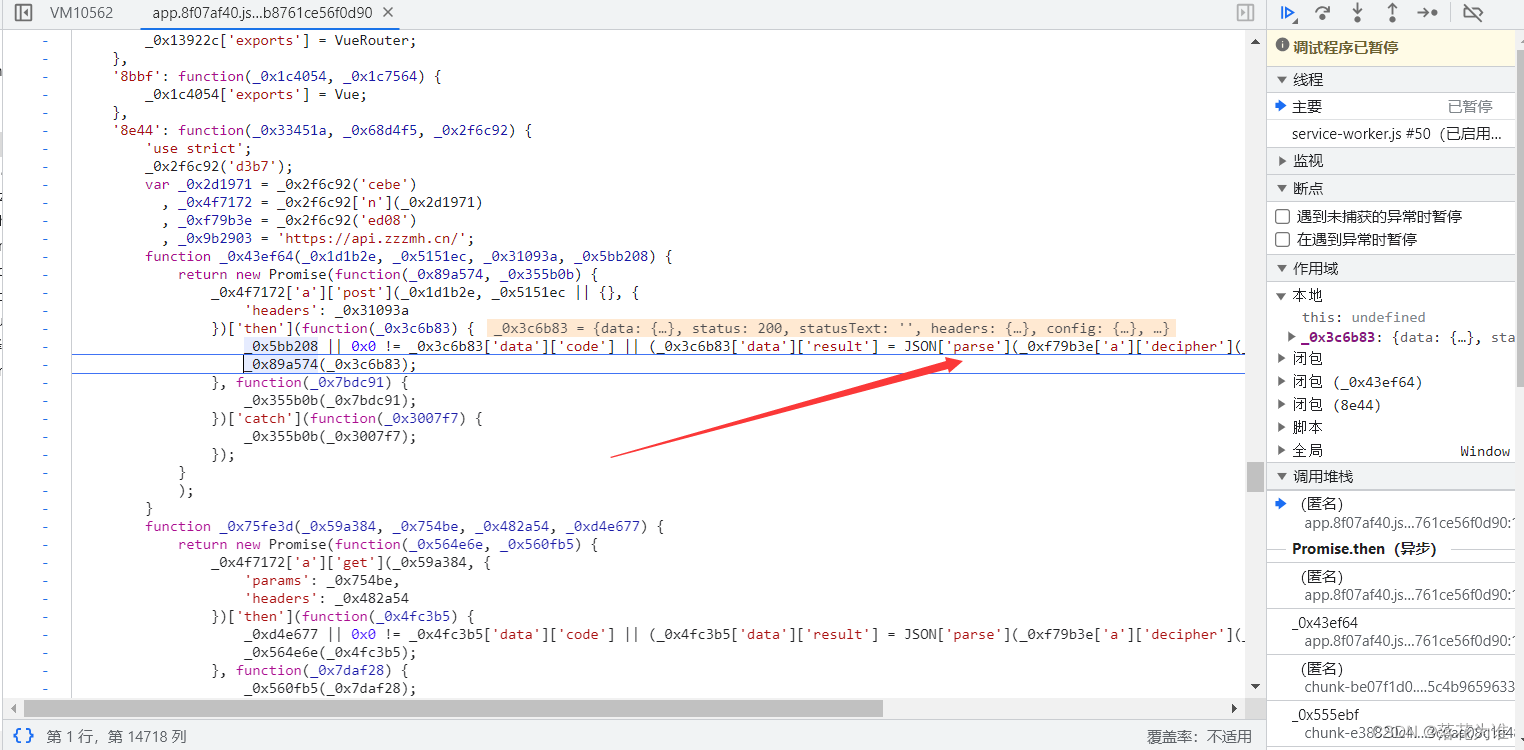Step out of current function
The width and height of the screenshot is (1524, 750).
(1391, 13)
